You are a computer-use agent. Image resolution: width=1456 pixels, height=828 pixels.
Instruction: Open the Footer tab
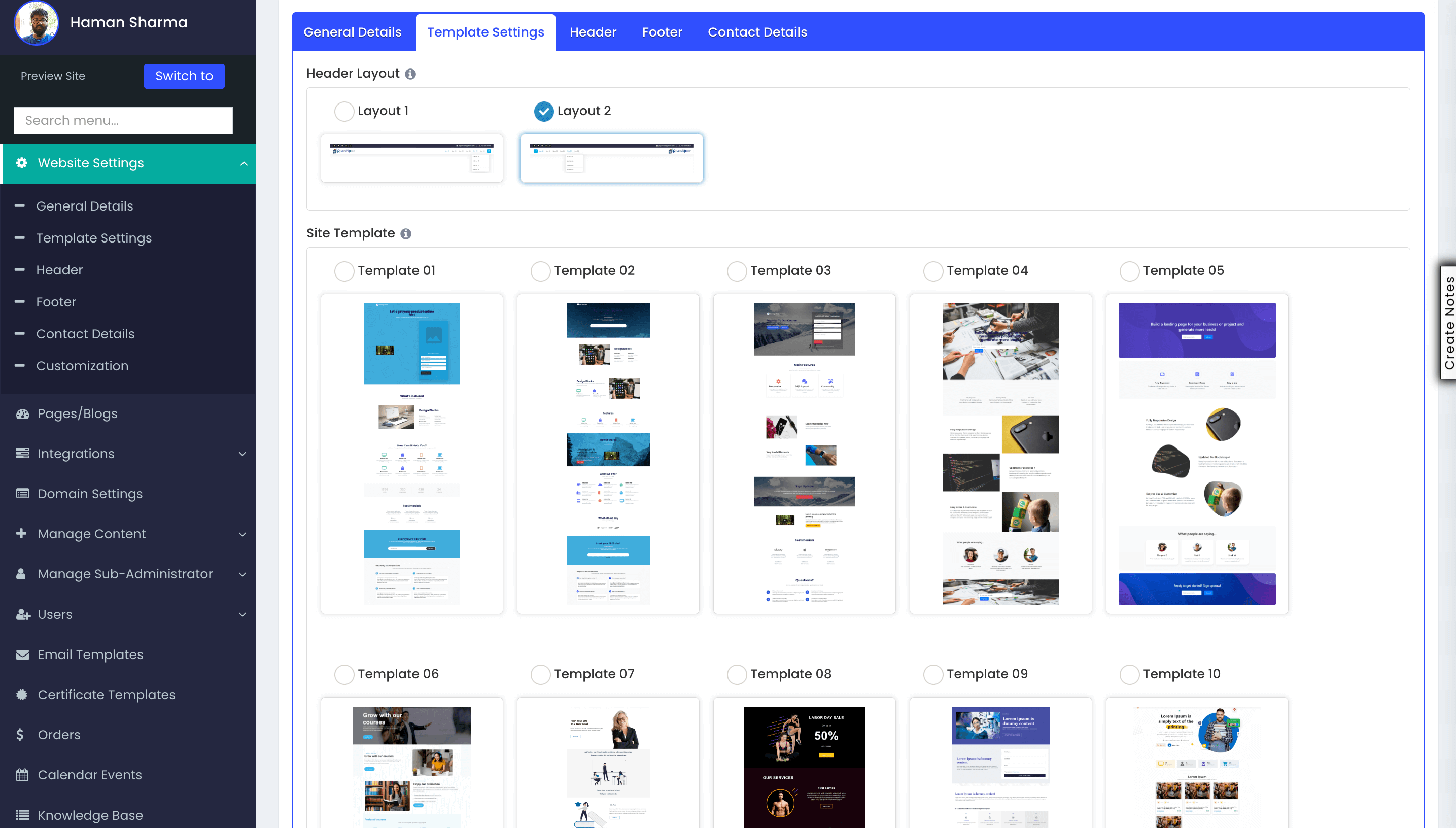pos(662,32)
